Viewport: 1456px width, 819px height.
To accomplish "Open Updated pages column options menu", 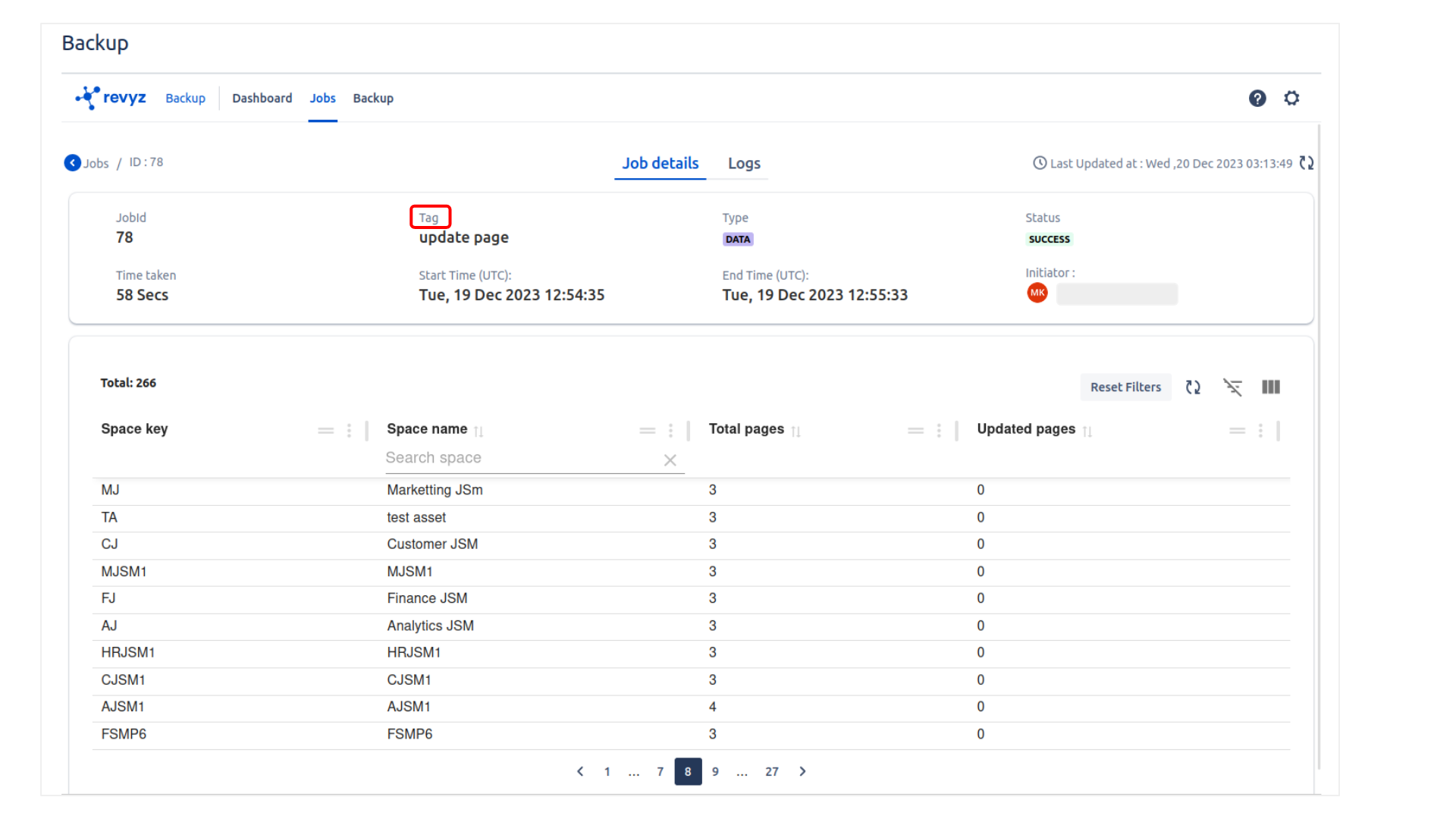I will click(1260, 431).
